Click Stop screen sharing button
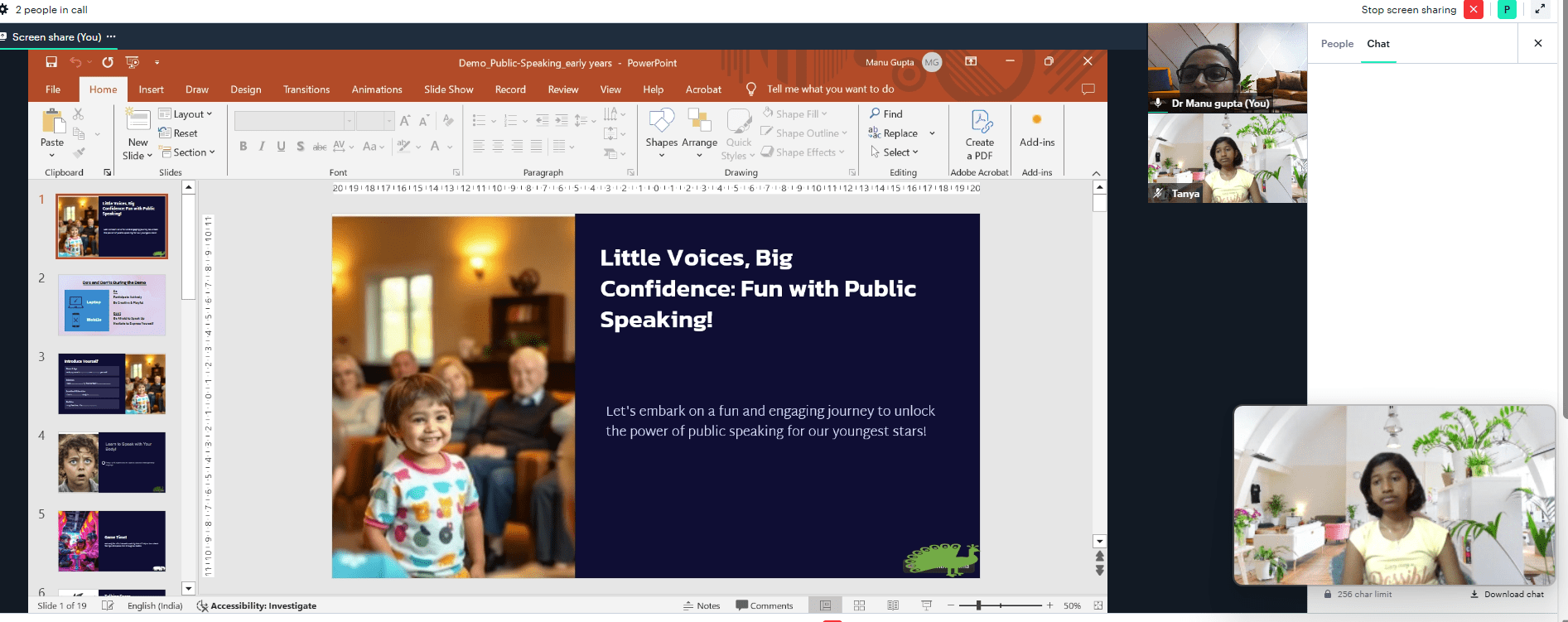Image resolution: width=1568 pixels, height=622 pixels. [1474, 10]
